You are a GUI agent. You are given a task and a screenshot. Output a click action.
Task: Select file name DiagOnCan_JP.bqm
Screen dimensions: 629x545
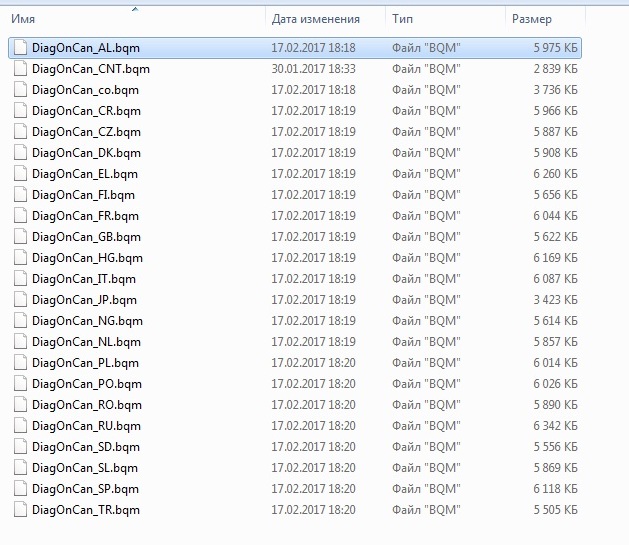pyautogui.click(x=84, y=300)
